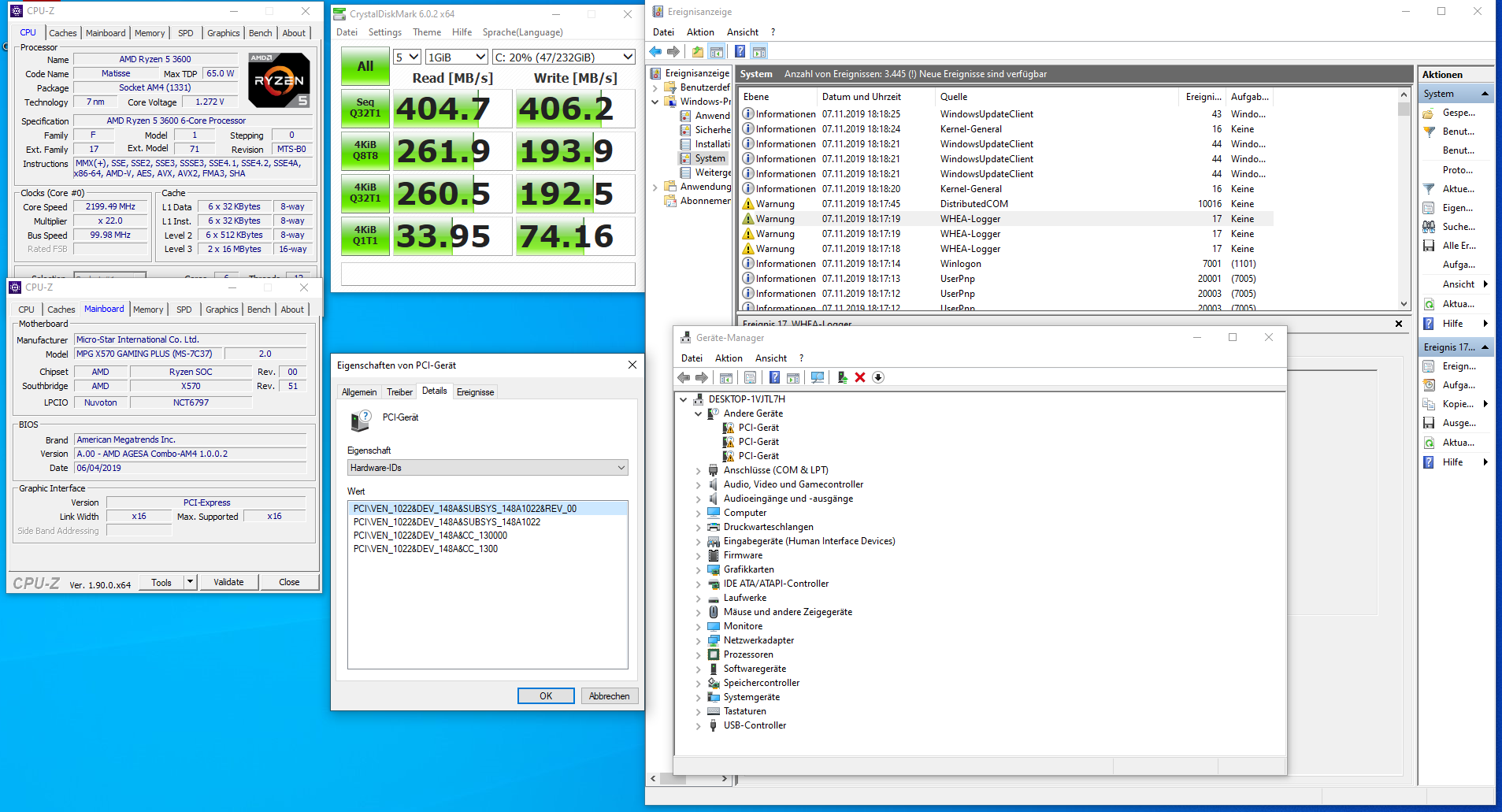This screenshot has width=1502, height=812.
Task: Open help from the Ereignisanzeige toolbar icon
Action: pos(740,52)
